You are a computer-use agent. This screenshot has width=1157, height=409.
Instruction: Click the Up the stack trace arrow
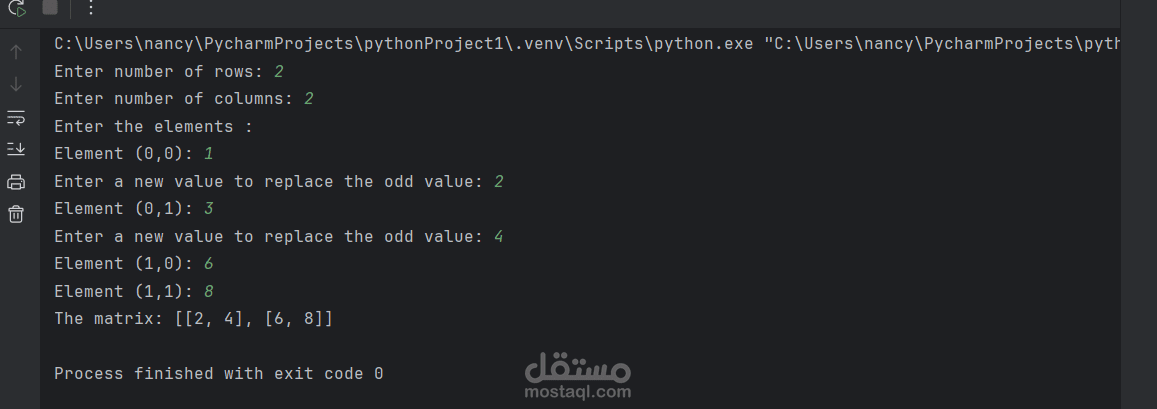click(x=16, y=52)
